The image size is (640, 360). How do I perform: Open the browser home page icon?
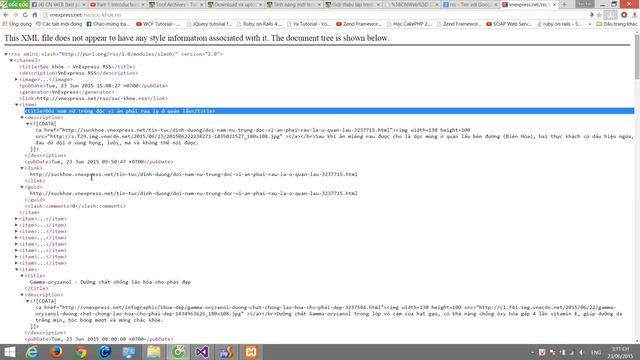(35, 15)
